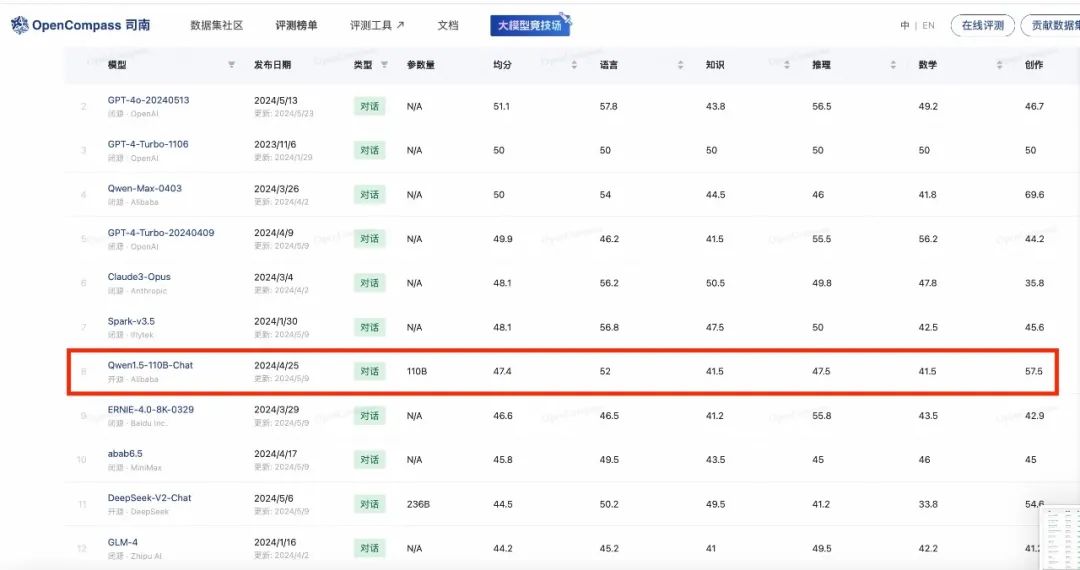Screen dimensions: 1080x570
Task: Click the 贡献数据集 button
Action: click(1052, 25)
